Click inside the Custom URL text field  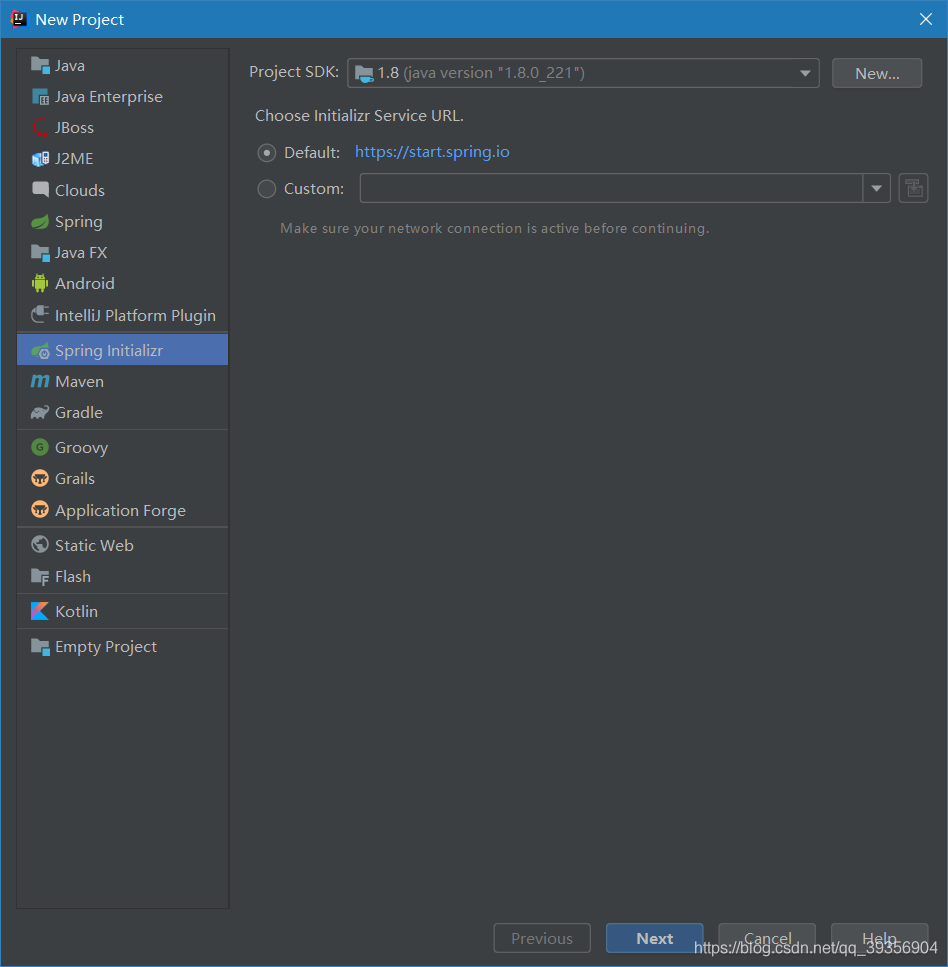click(x=611, y=188)
